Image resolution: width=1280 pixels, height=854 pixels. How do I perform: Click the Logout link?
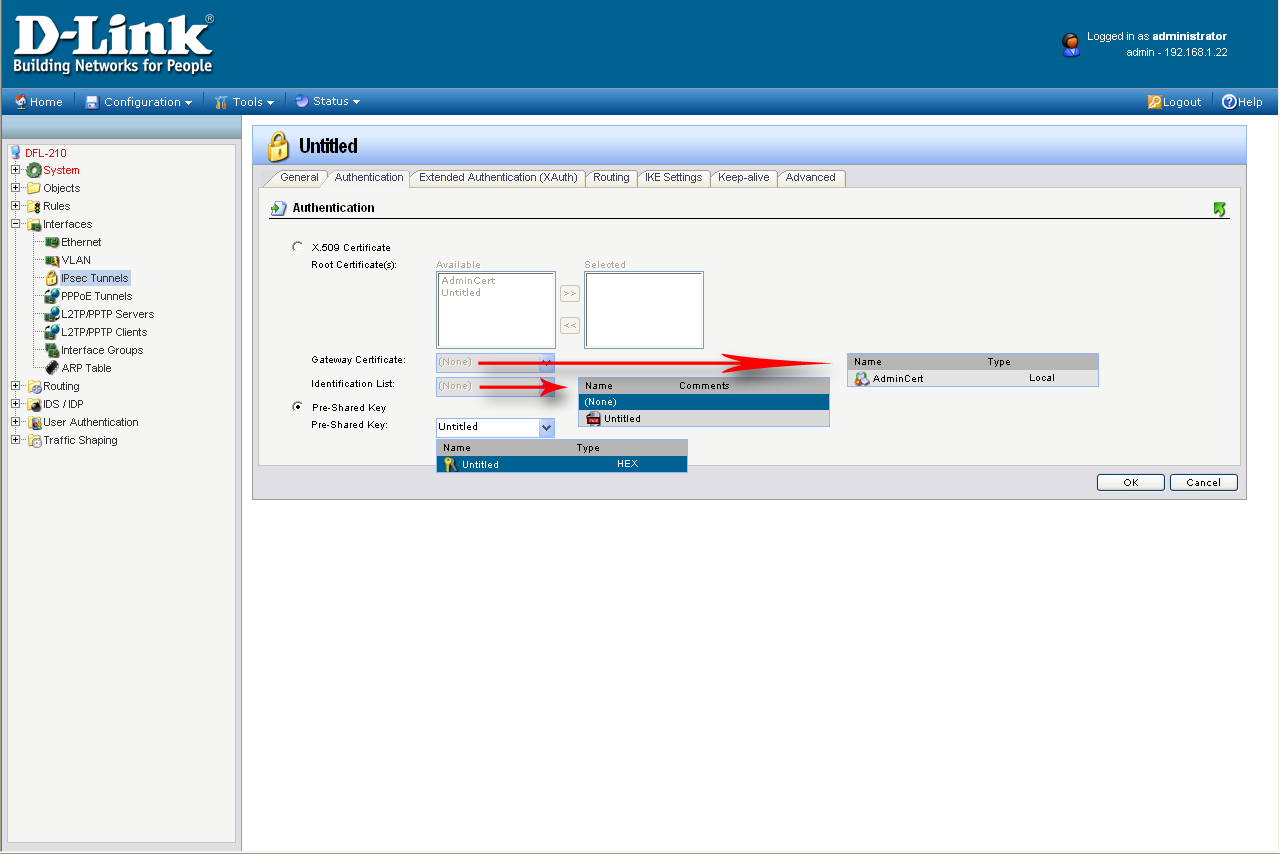point(1175,102)
